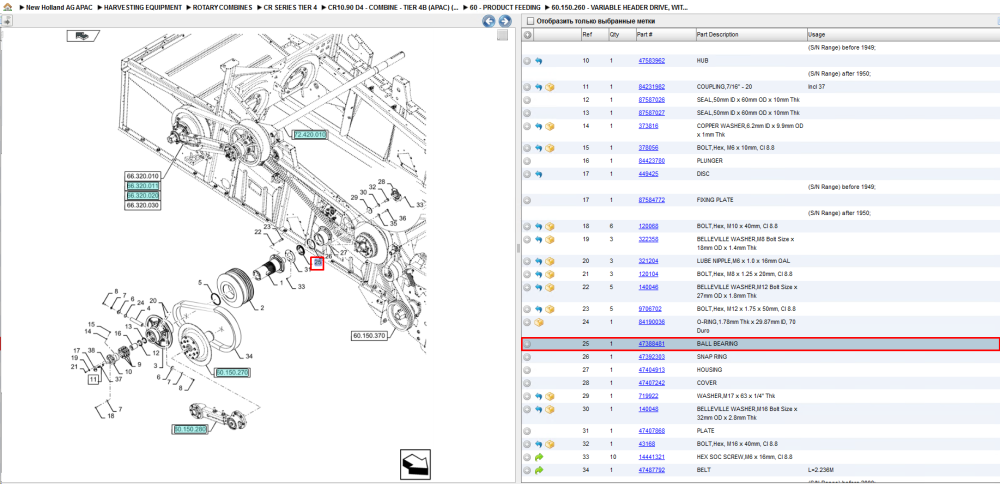Image resolution: width=1000 pixels, height=484 pixels.
Task: Click the blue arrow icon for LUBE NIPPLE row
Action: [539, 261]
